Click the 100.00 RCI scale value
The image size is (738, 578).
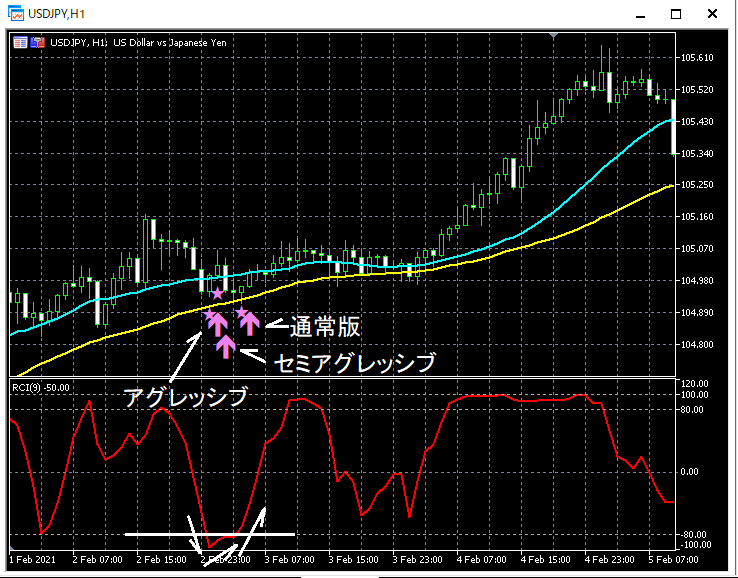(x=695, y=394)
